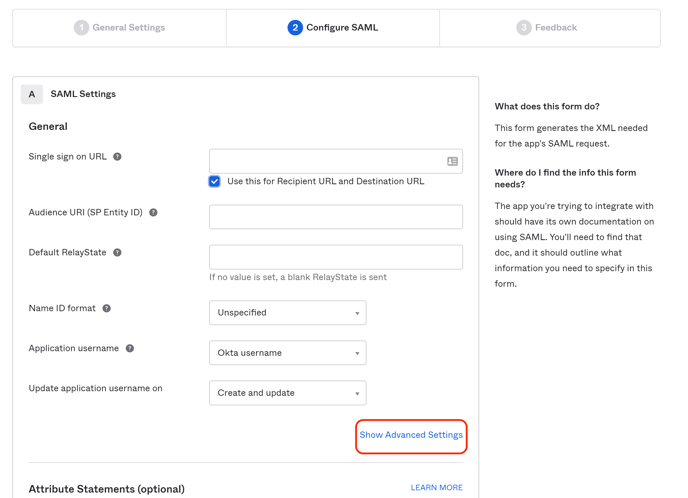This screenshot has height=498, width=688.
Task: Click help icon next to Single sign on URL
Action: pyautogui.click(x=117, y=157)
